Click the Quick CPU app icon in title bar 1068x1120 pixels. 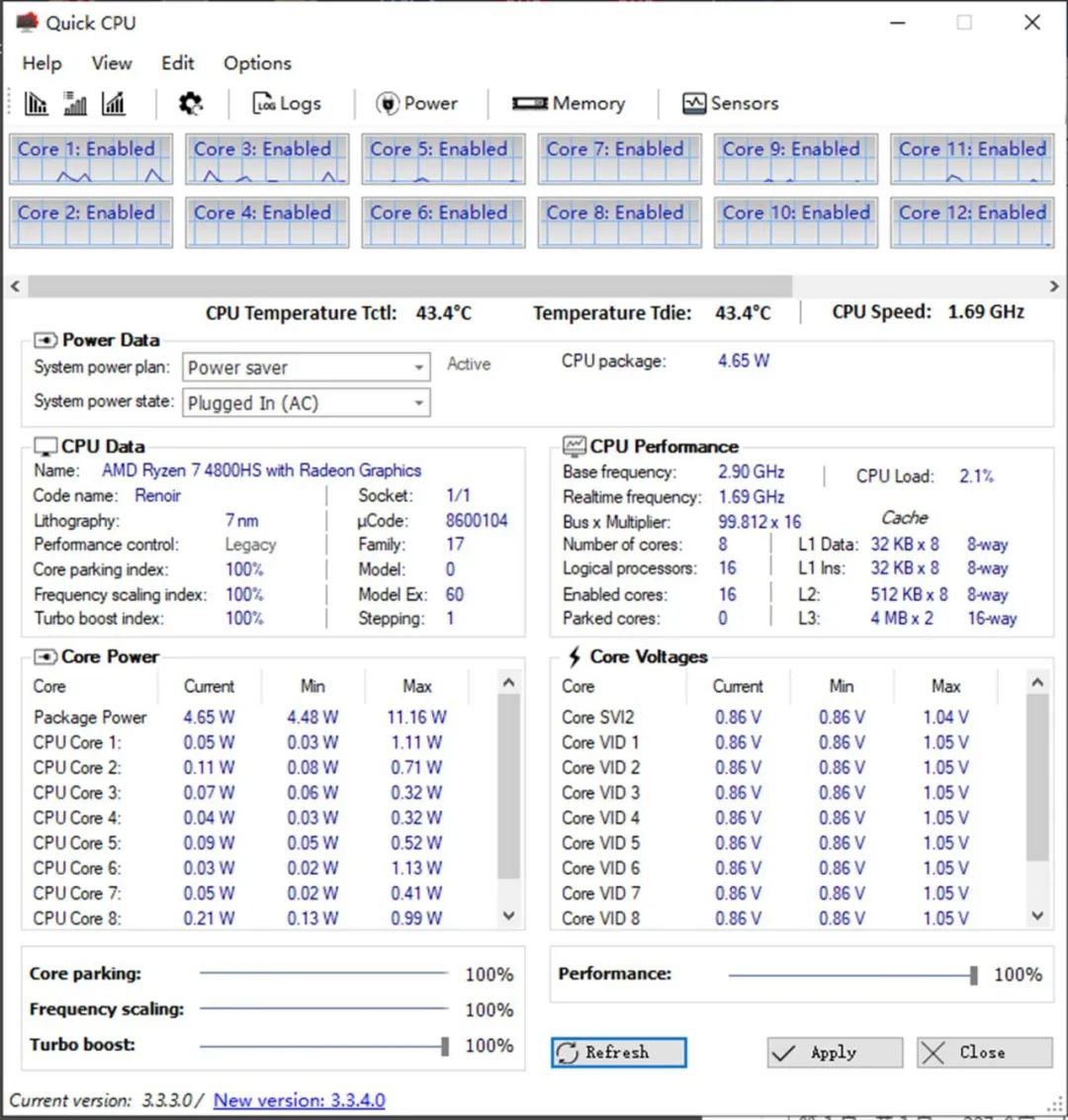point(27,22)
